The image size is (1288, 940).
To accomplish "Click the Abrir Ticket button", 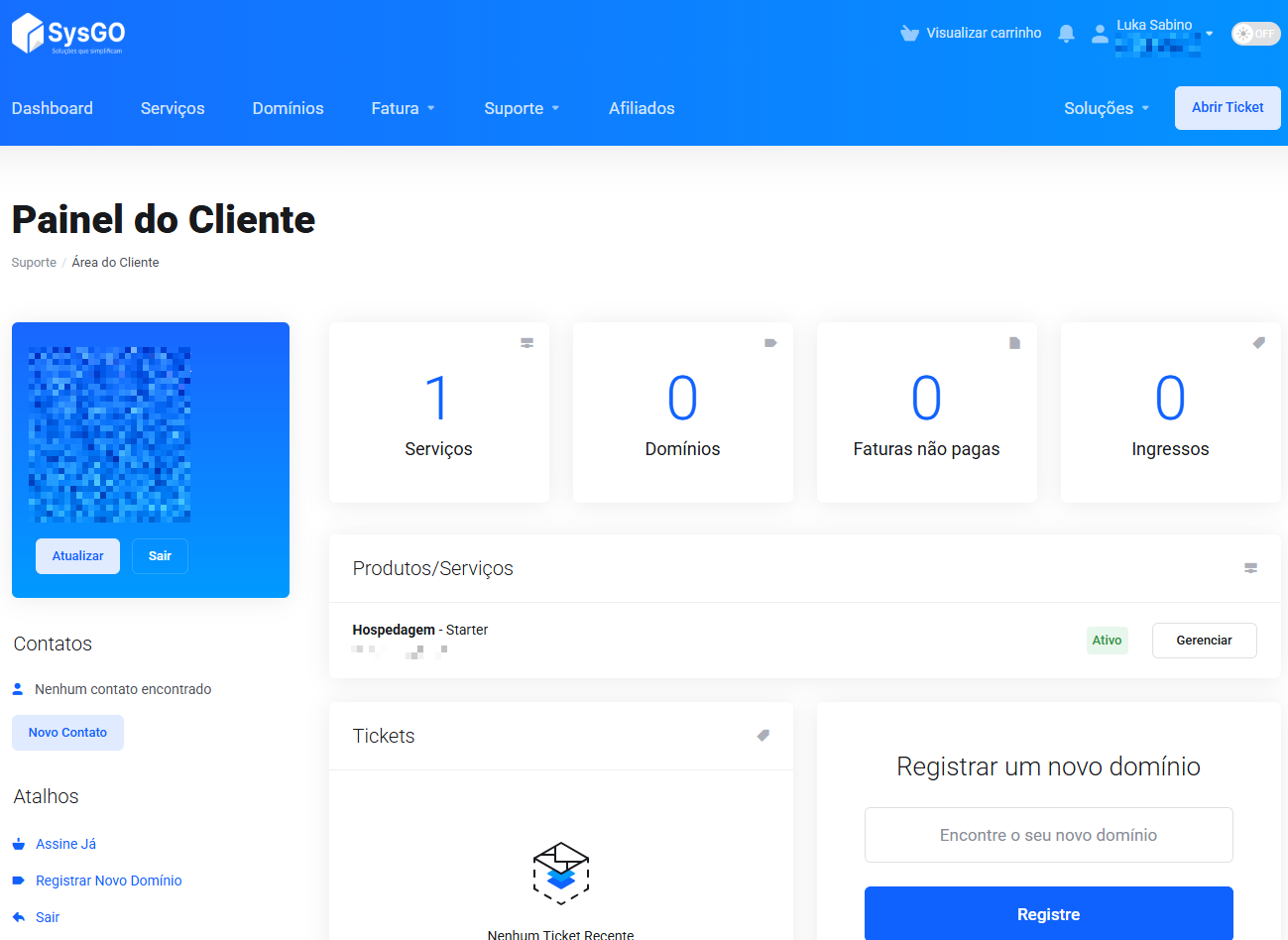I will (1228, 107).
